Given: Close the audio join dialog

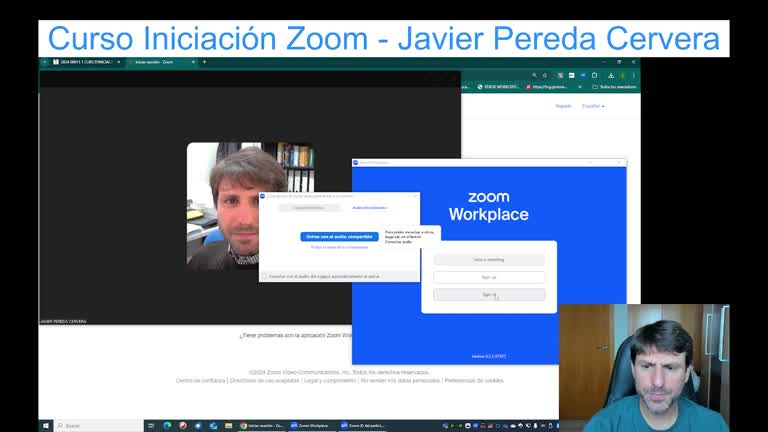Looking at the screenshot, I should point(415,196).
